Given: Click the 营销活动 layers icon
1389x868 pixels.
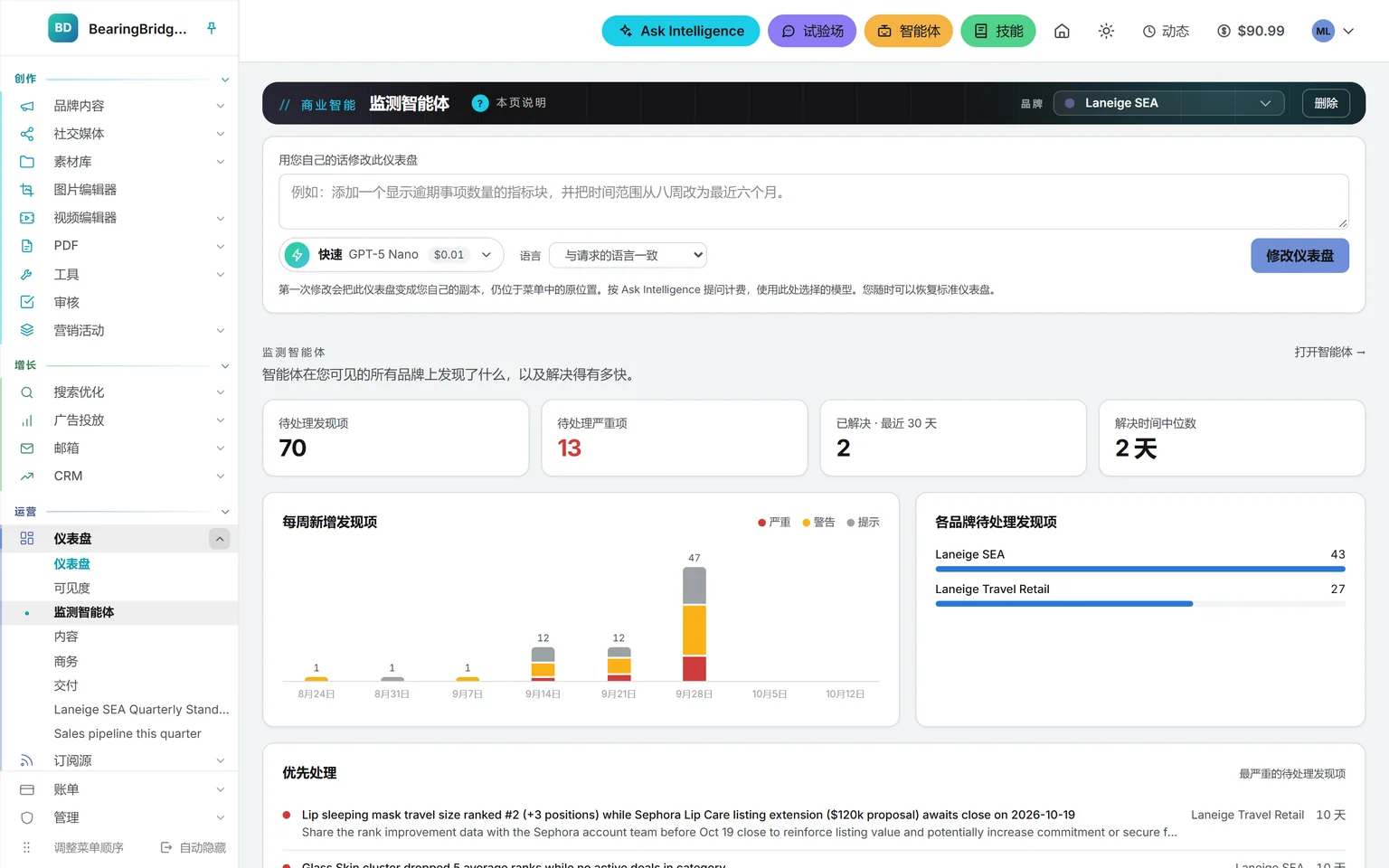Looking at the screenshot, I should [27, 330].
